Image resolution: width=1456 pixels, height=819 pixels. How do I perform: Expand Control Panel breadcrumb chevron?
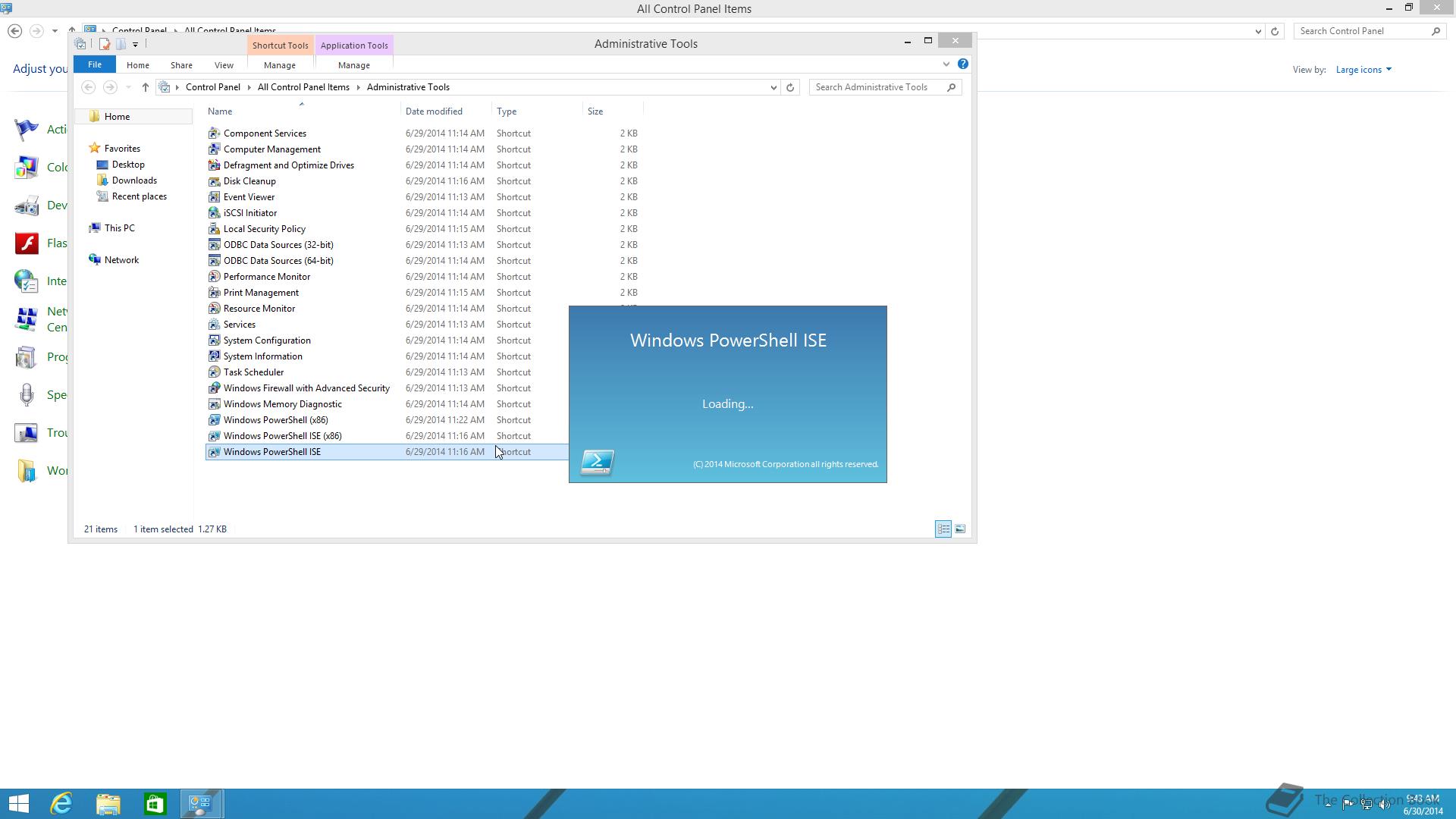249,87
